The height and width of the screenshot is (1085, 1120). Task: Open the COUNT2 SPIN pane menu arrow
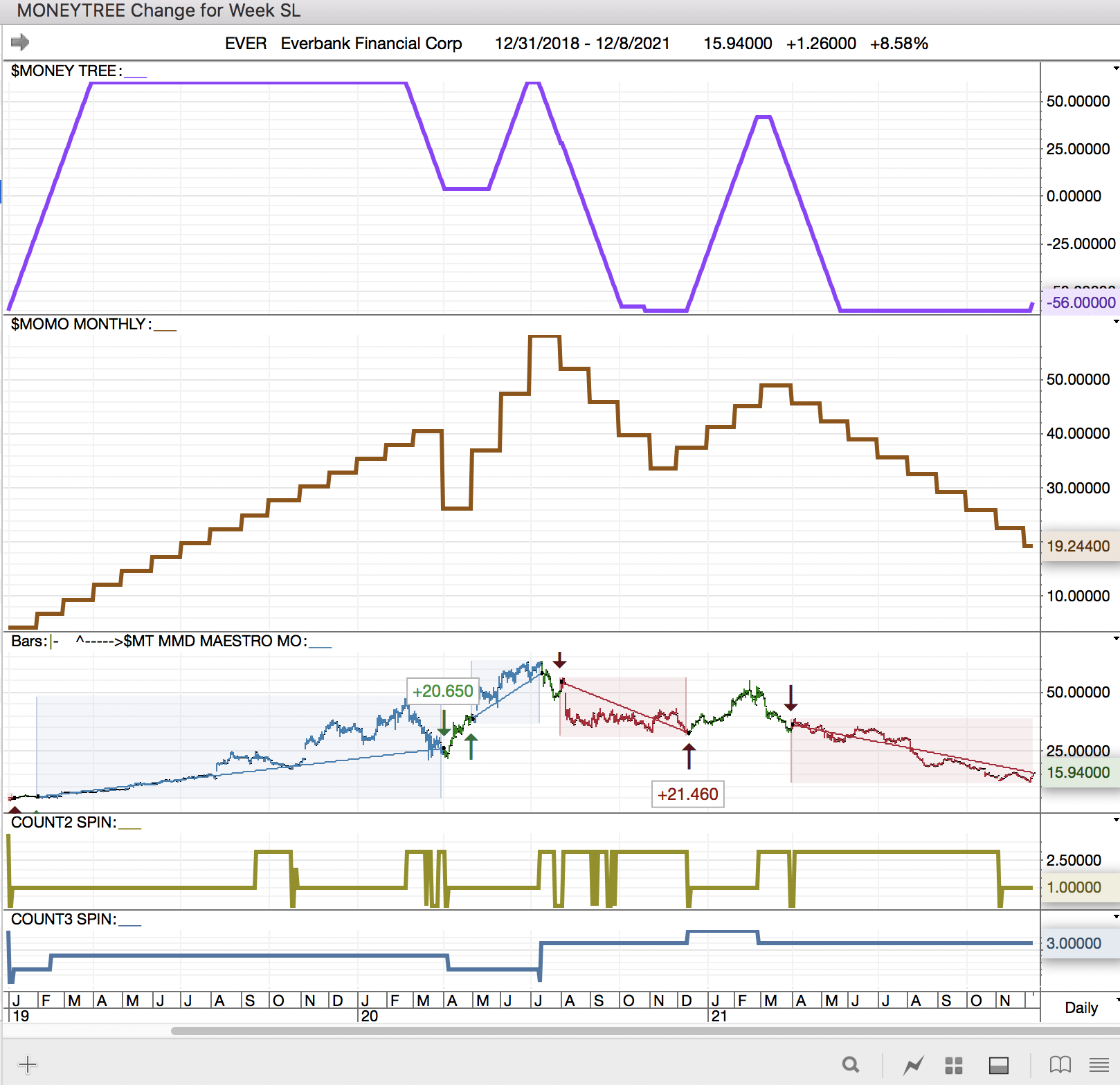(x=1115, y=820)
